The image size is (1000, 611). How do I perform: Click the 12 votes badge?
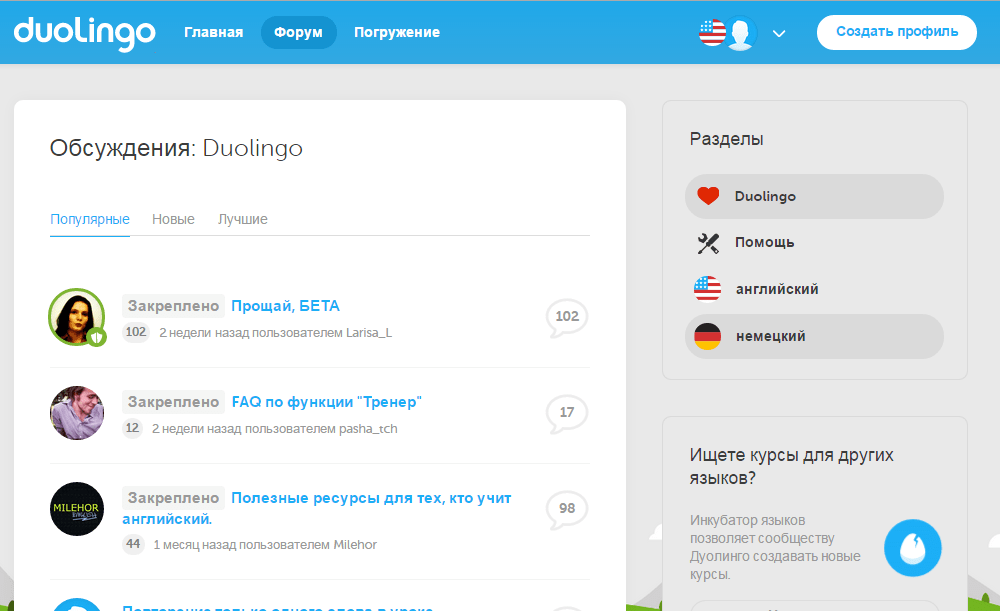(132, 428)
